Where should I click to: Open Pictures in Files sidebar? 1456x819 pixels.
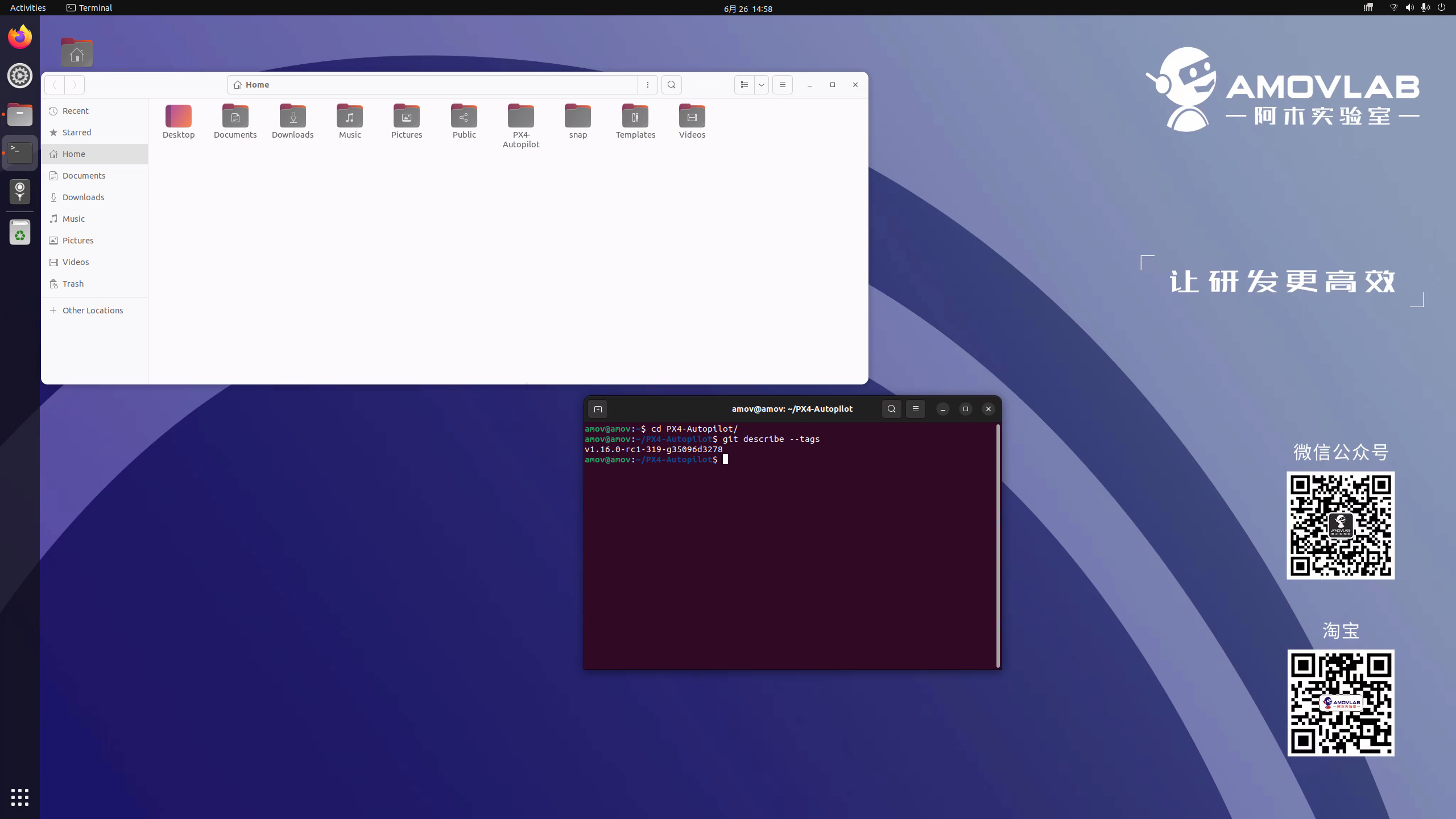tap(94, 241)
